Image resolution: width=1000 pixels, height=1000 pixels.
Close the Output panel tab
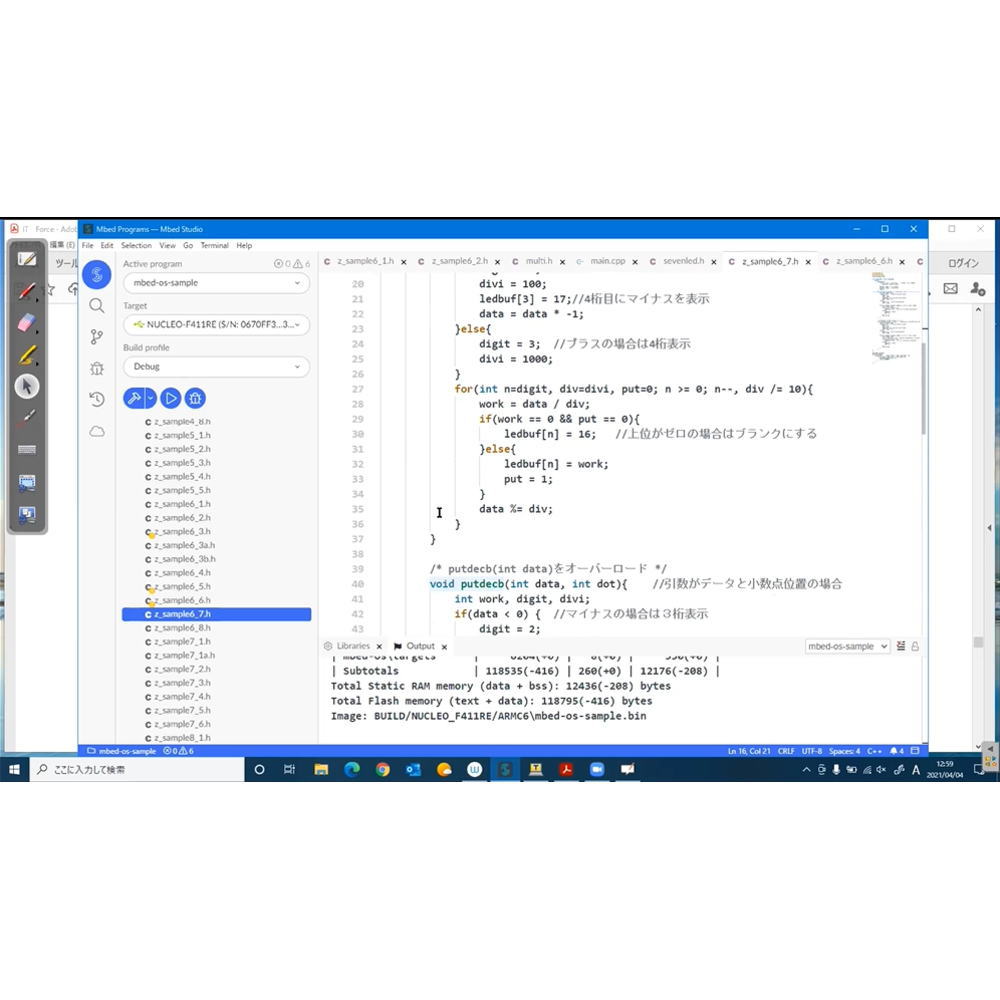[x=445, y=647]
